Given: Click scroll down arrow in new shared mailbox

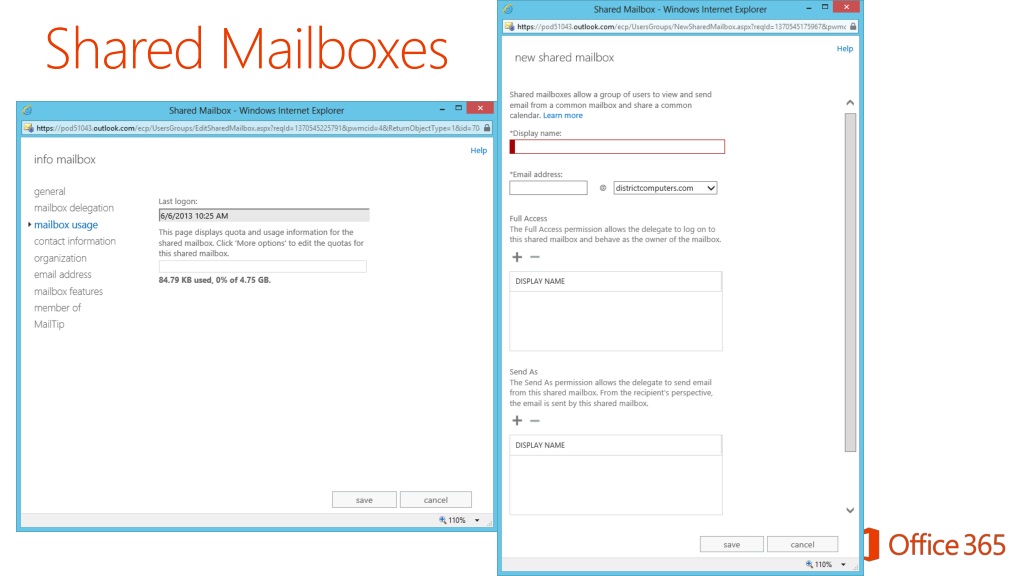Looking at the screenshot, I should point(850,510).
